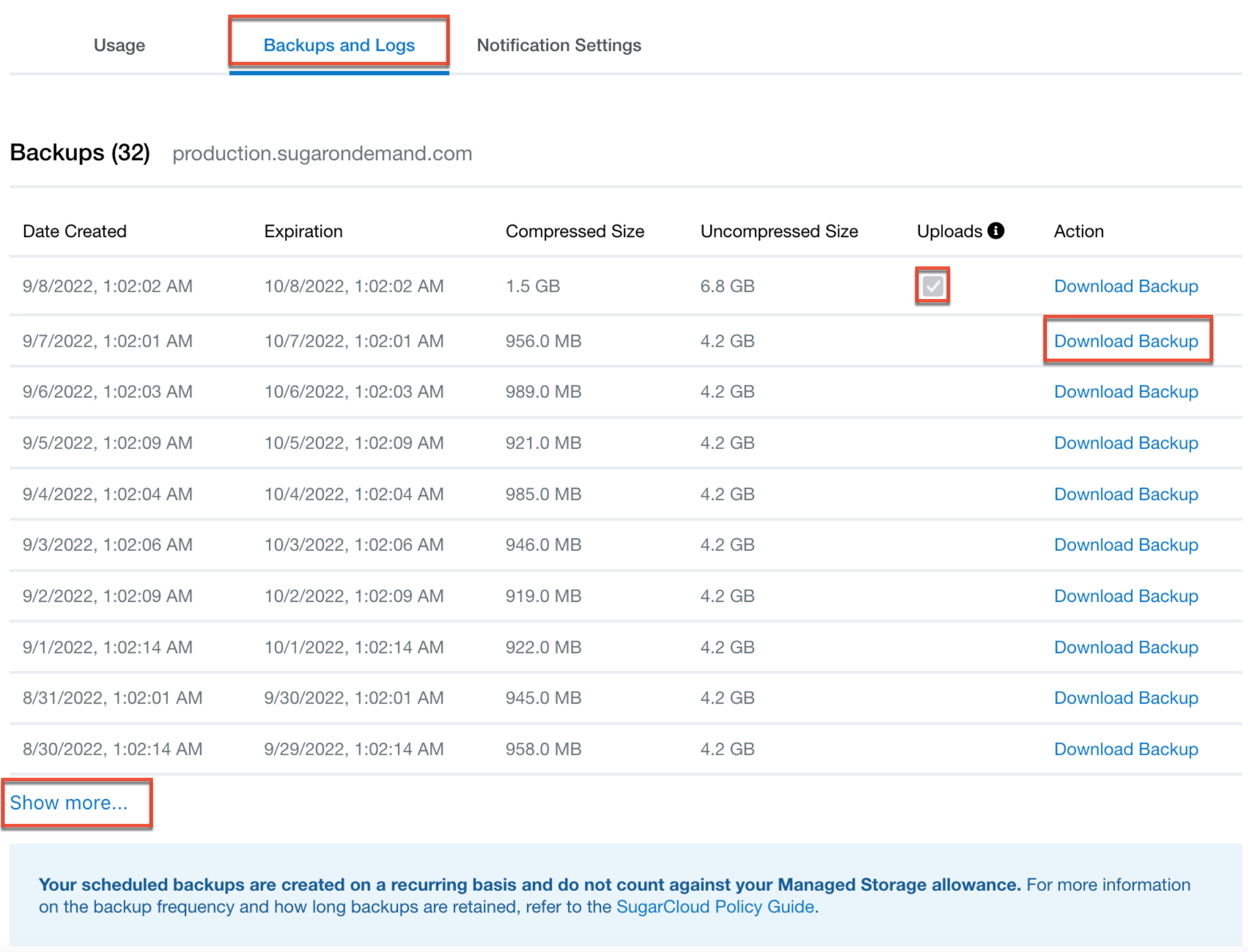Image resolution: width=1248 pixels, height=952 pixels.
Task: Download the backup created 8/31/2022
Action: [x=1125, y=697]
